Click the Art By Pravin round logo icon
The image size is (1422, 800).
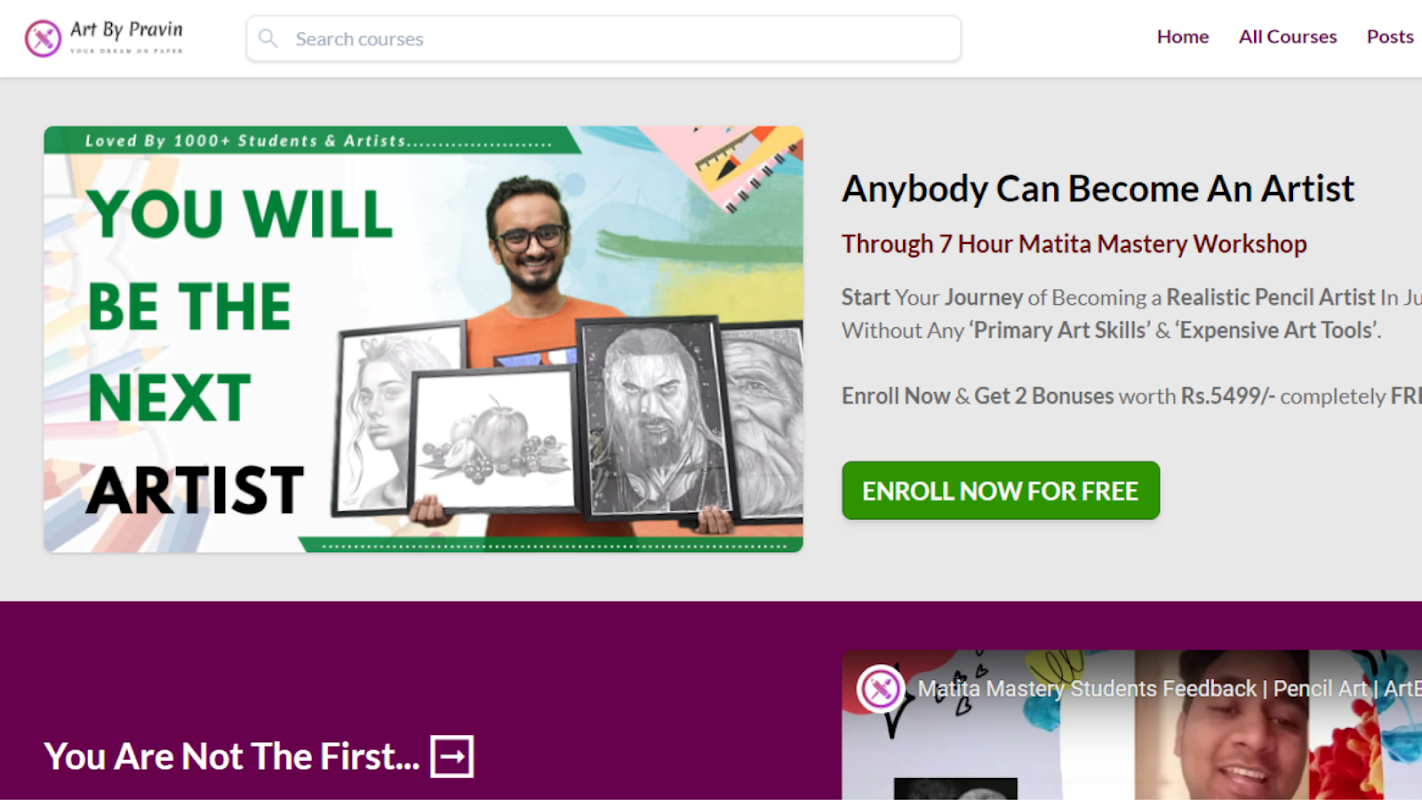(43, 39)
